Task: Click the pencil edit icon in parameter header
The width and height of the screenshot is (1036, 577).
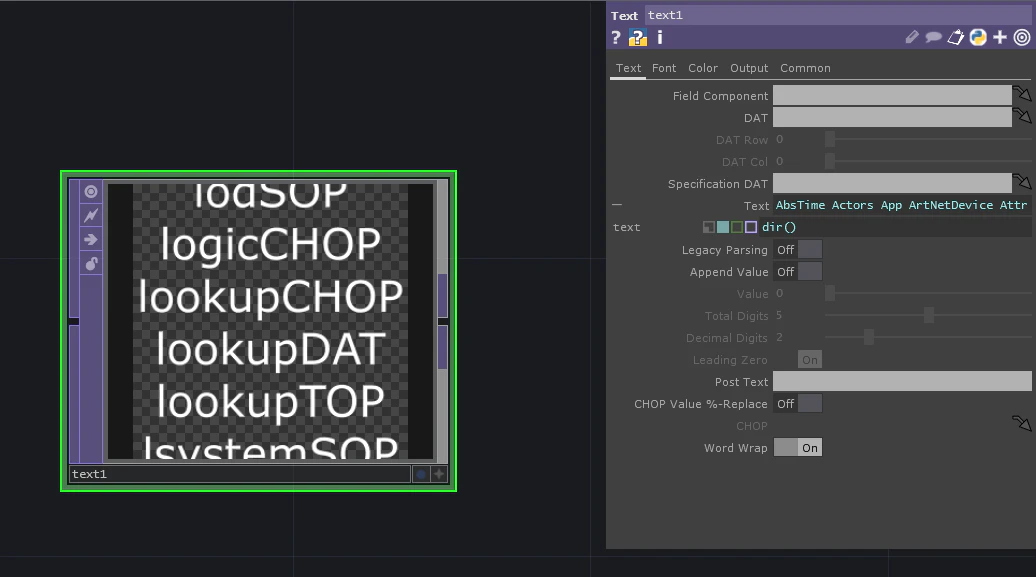Action: pos(912,38)
